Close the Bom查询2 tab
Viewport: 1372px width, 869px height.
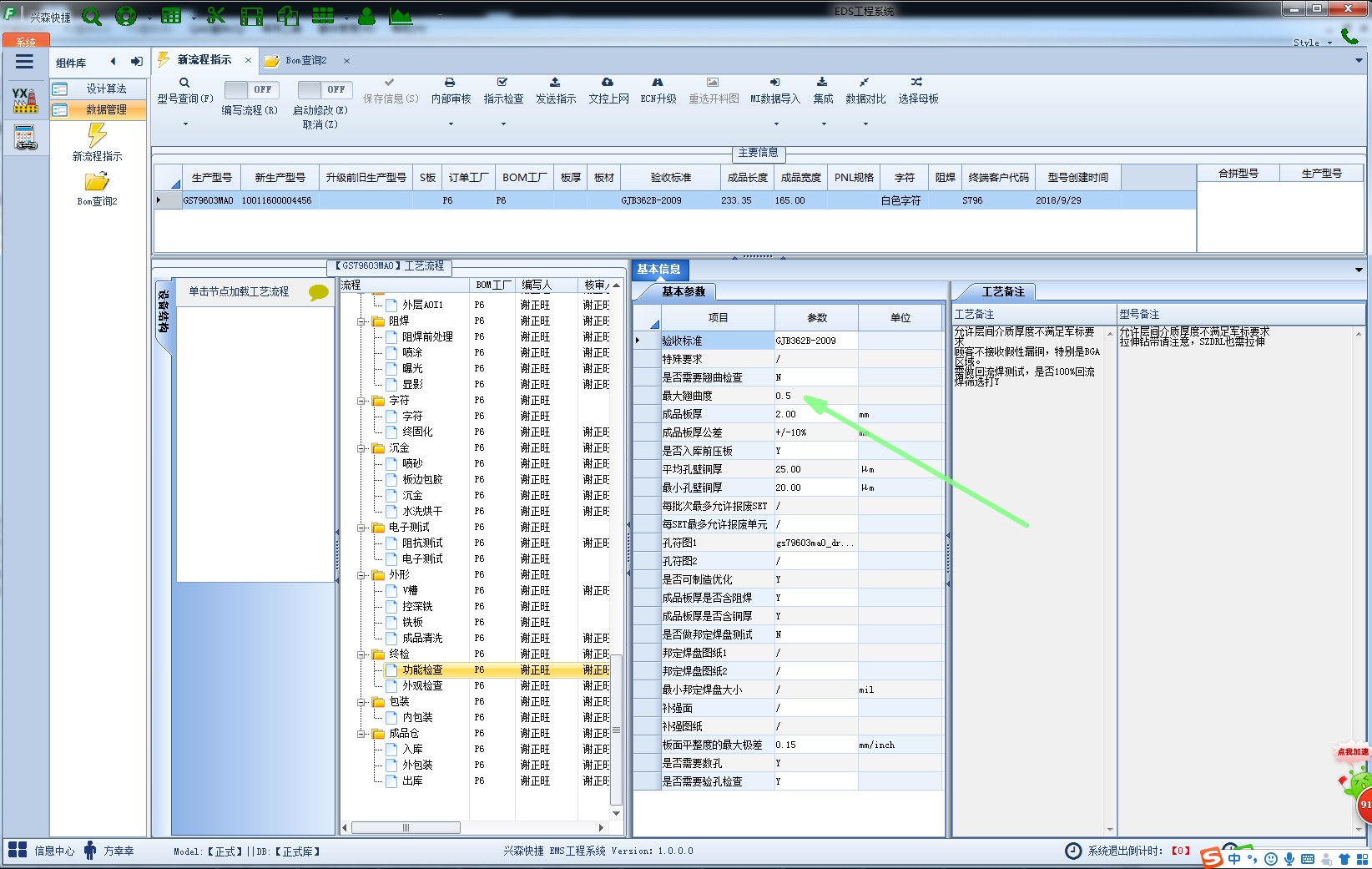[346, 60]
